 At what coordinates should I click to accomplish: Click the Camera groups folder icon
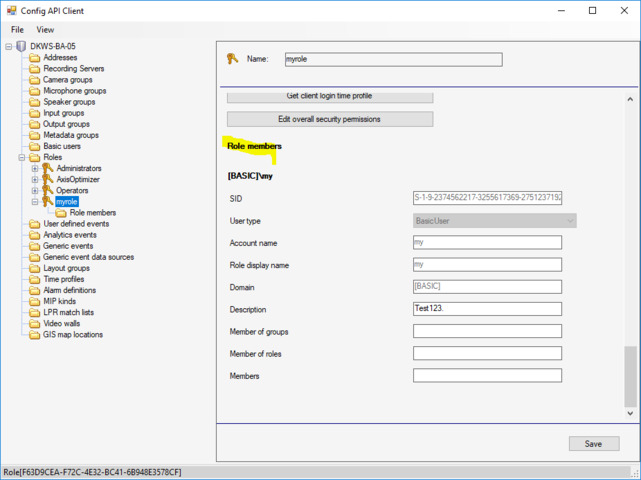(35, 80)
